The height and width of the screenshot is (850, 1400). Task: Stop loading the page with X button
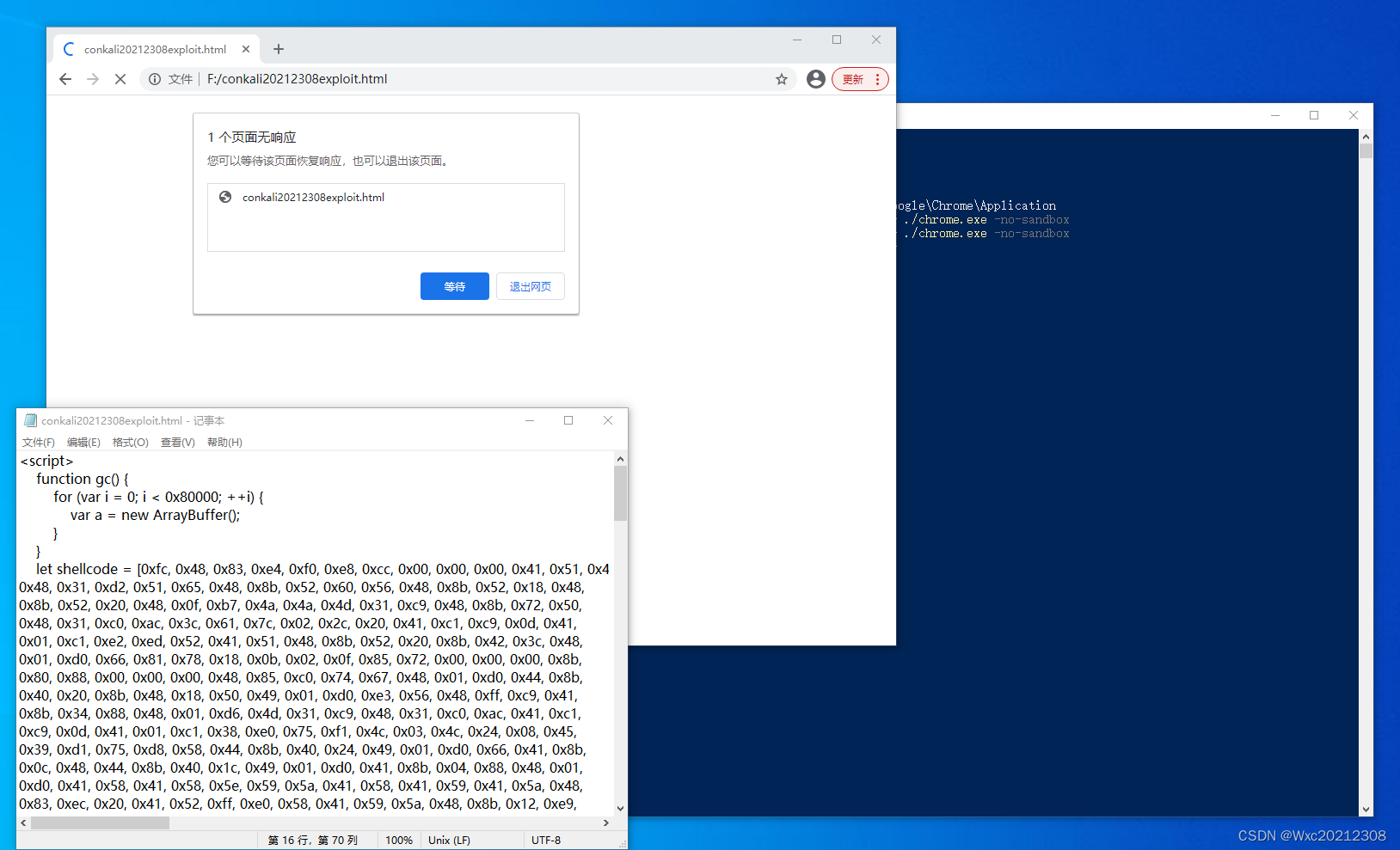tap(120, 79)
